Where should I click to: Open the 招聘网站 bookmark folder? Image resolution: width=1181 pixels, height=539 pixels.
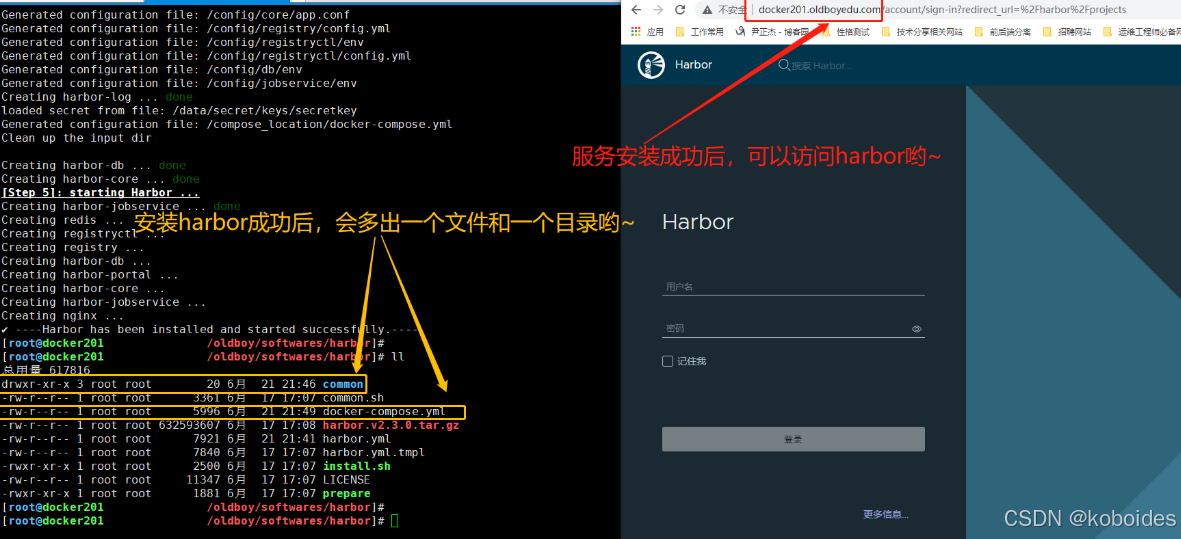[1067, 32]
